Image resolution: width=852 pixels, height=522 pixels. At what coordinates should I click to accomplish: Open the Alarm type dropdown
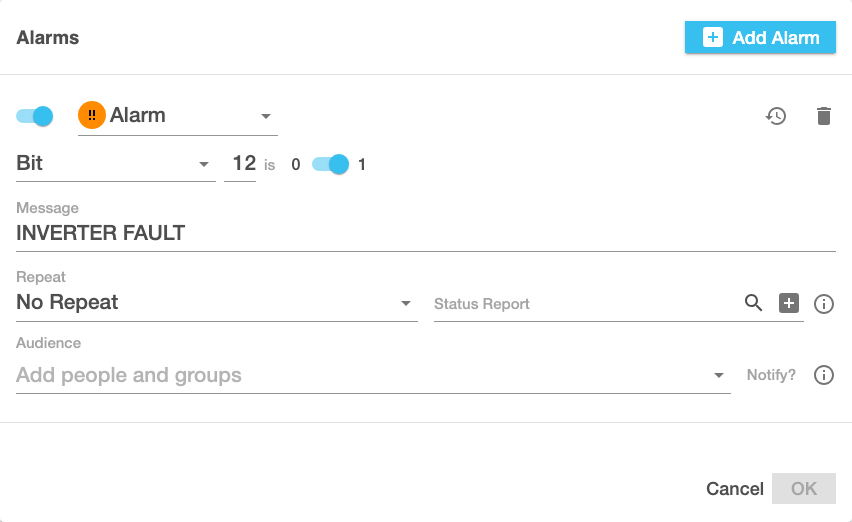click(266, 116)
